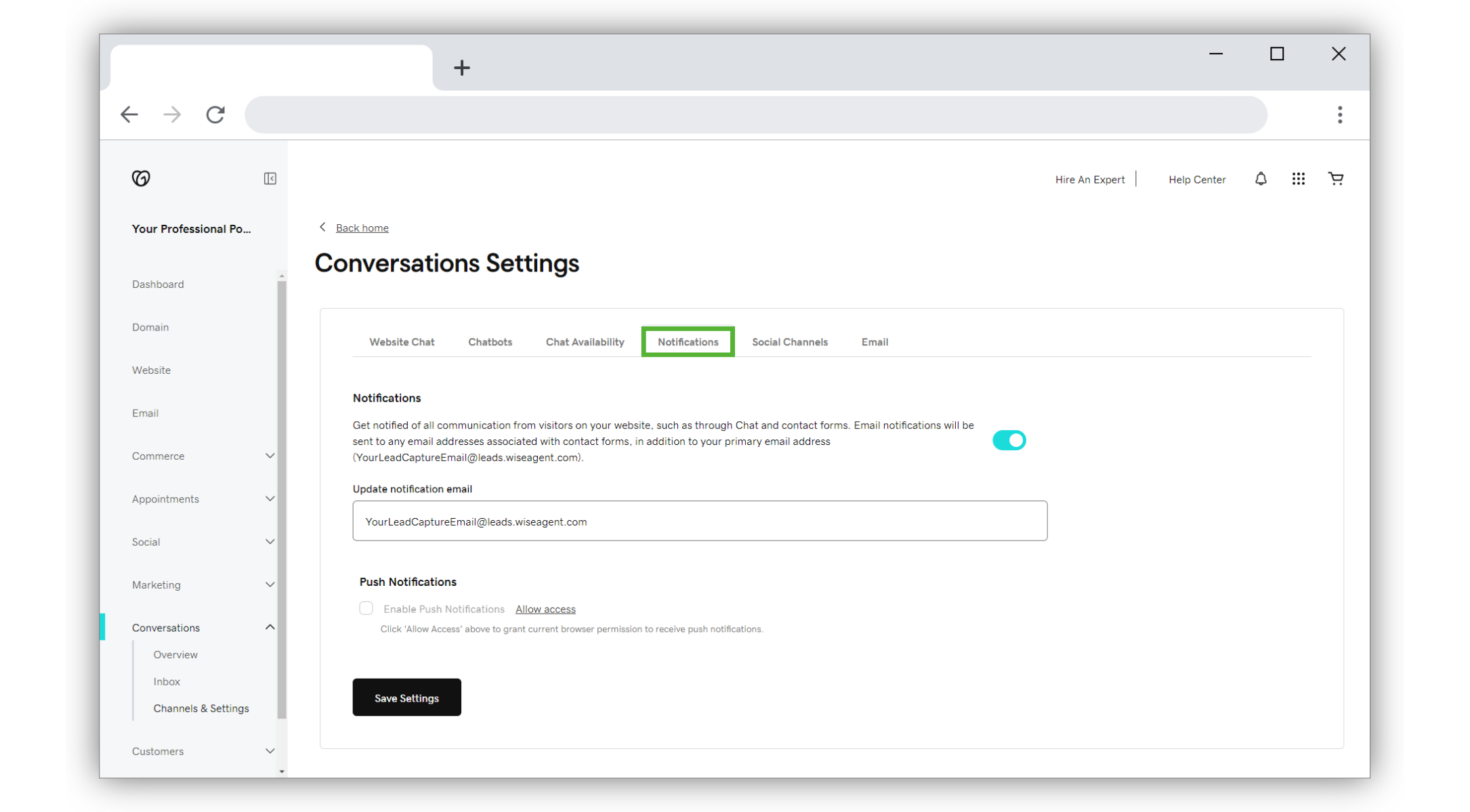The height and width of the screenshot is (812, 1470).
Task: Click the Update notification email field
Action: [700, 521]
